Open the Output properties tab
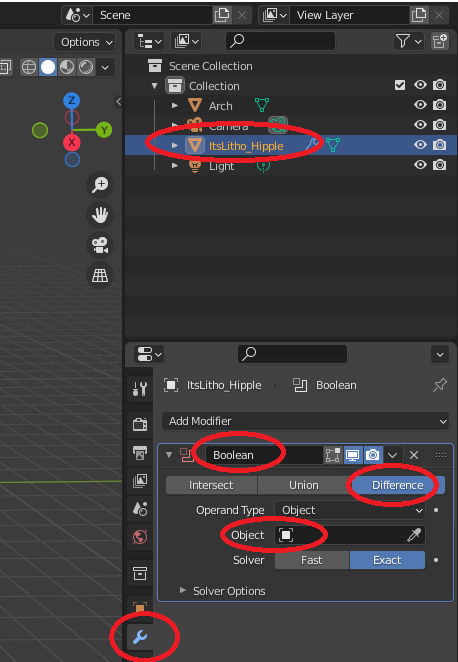Viewport: 458px width, 662px height. click(x=140, y=453)
